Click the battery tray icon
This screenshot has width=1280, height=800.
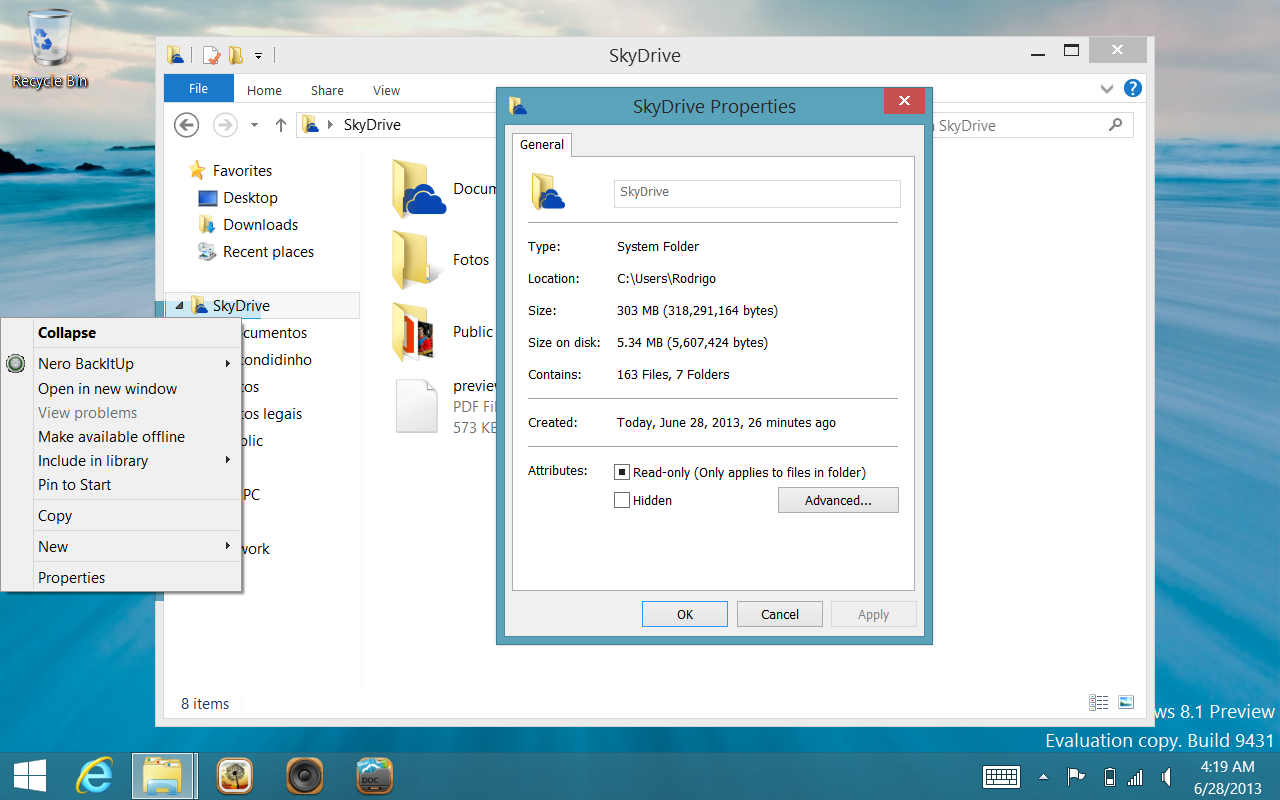tap(1109, 777)
